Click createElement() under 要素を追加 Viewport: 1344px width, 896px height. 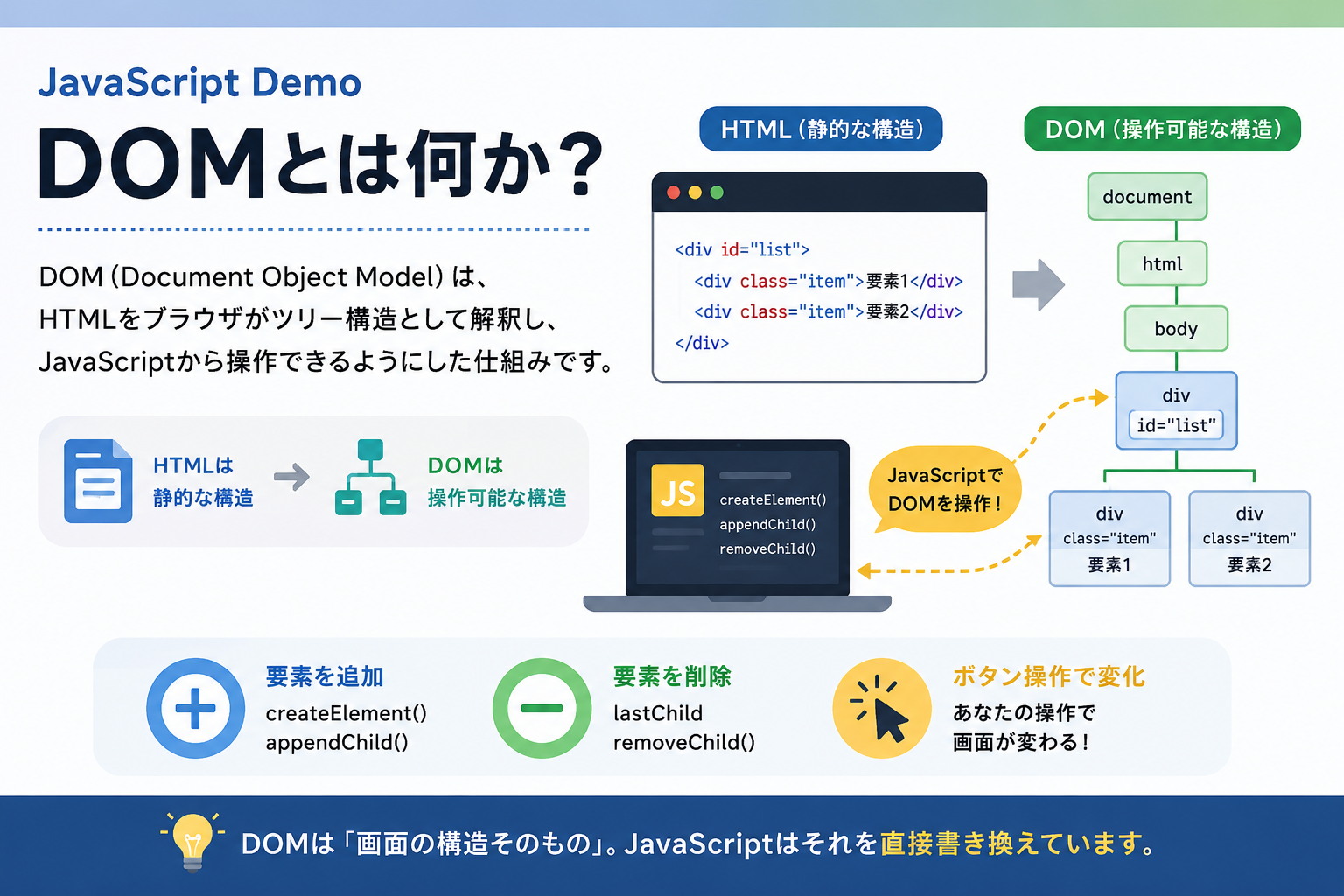[x=346, y=713]
